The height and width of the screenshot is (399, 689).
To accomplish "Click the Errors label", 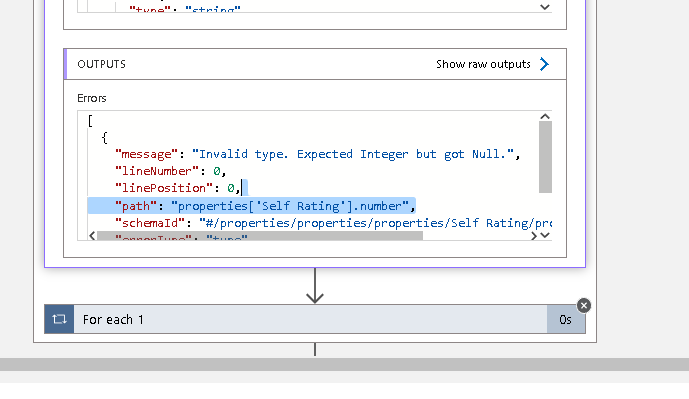I will (92, 98).
